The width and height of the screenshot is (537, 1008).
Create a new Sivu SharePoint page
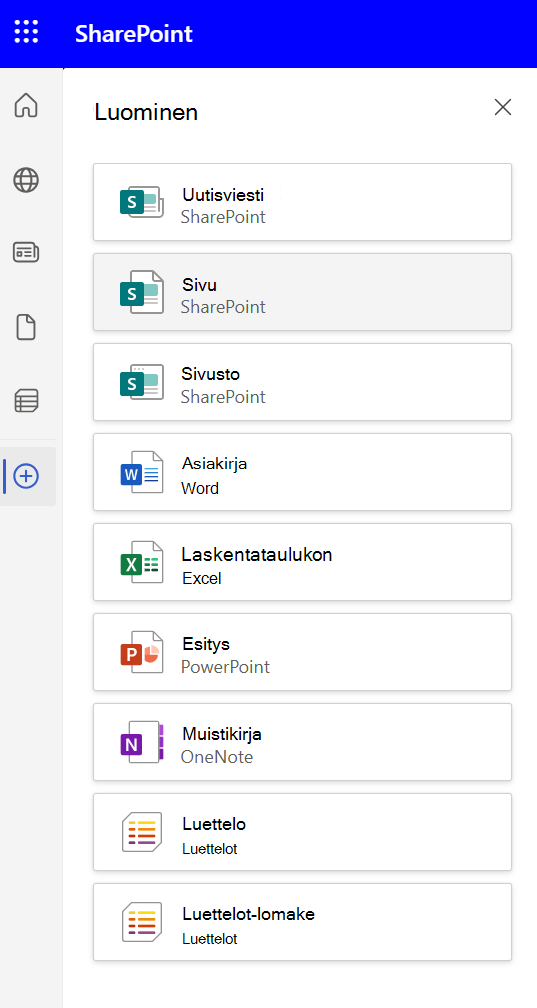(302, 292)
